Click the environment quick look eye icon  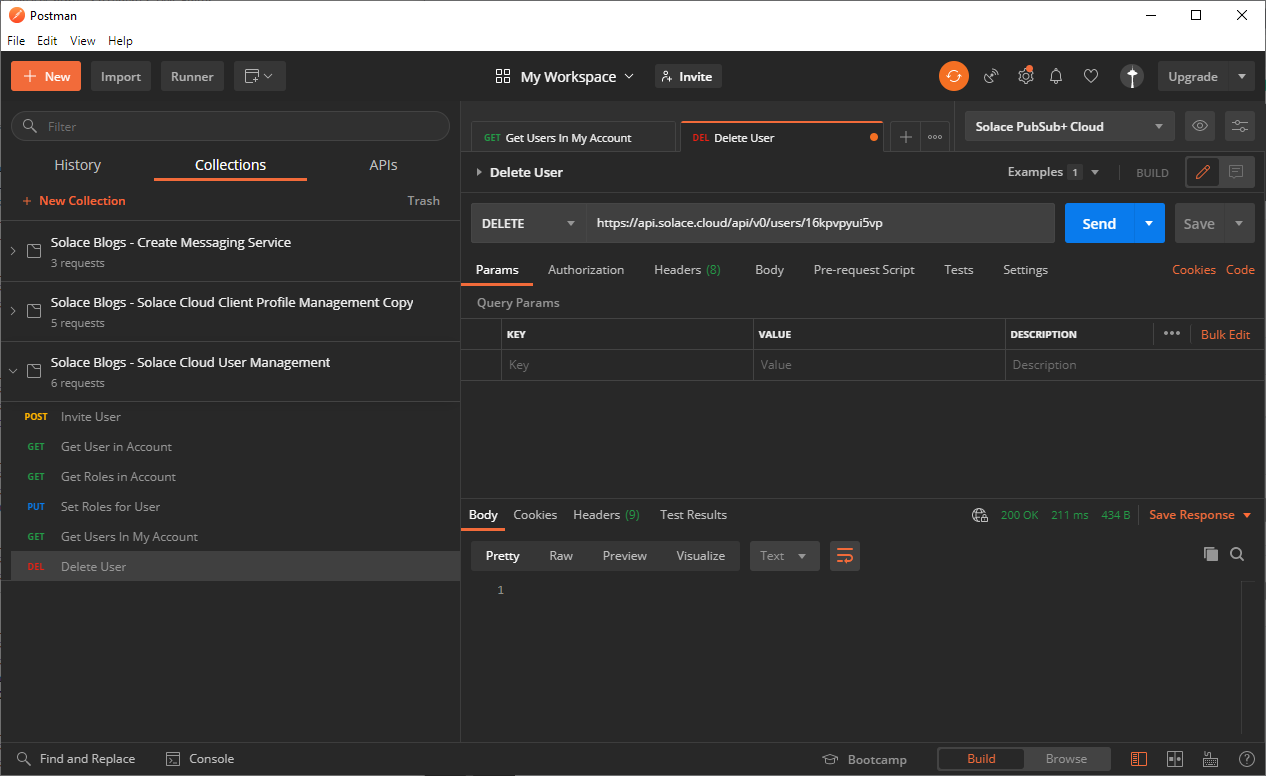(1200, 126)
